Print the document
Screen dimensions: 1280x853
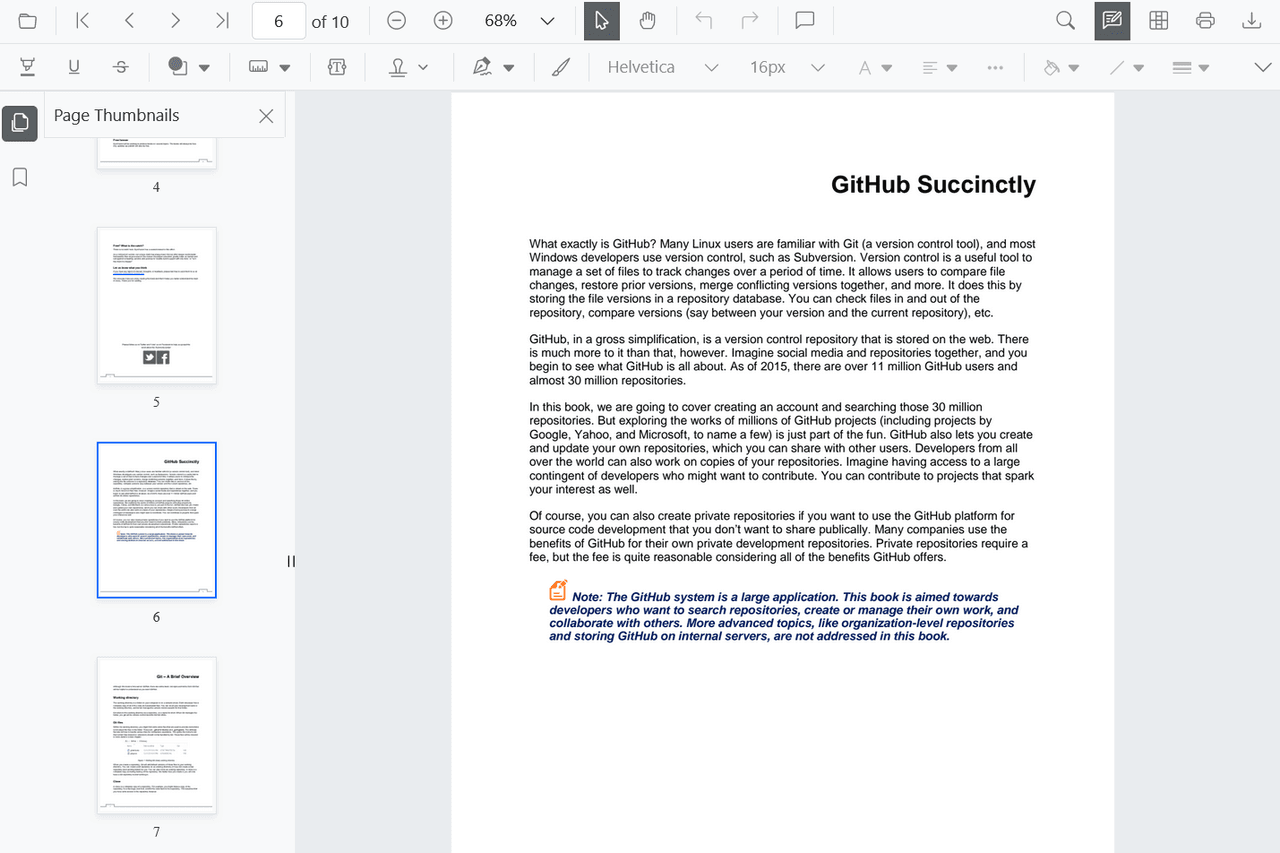(x=1205, y=21)
